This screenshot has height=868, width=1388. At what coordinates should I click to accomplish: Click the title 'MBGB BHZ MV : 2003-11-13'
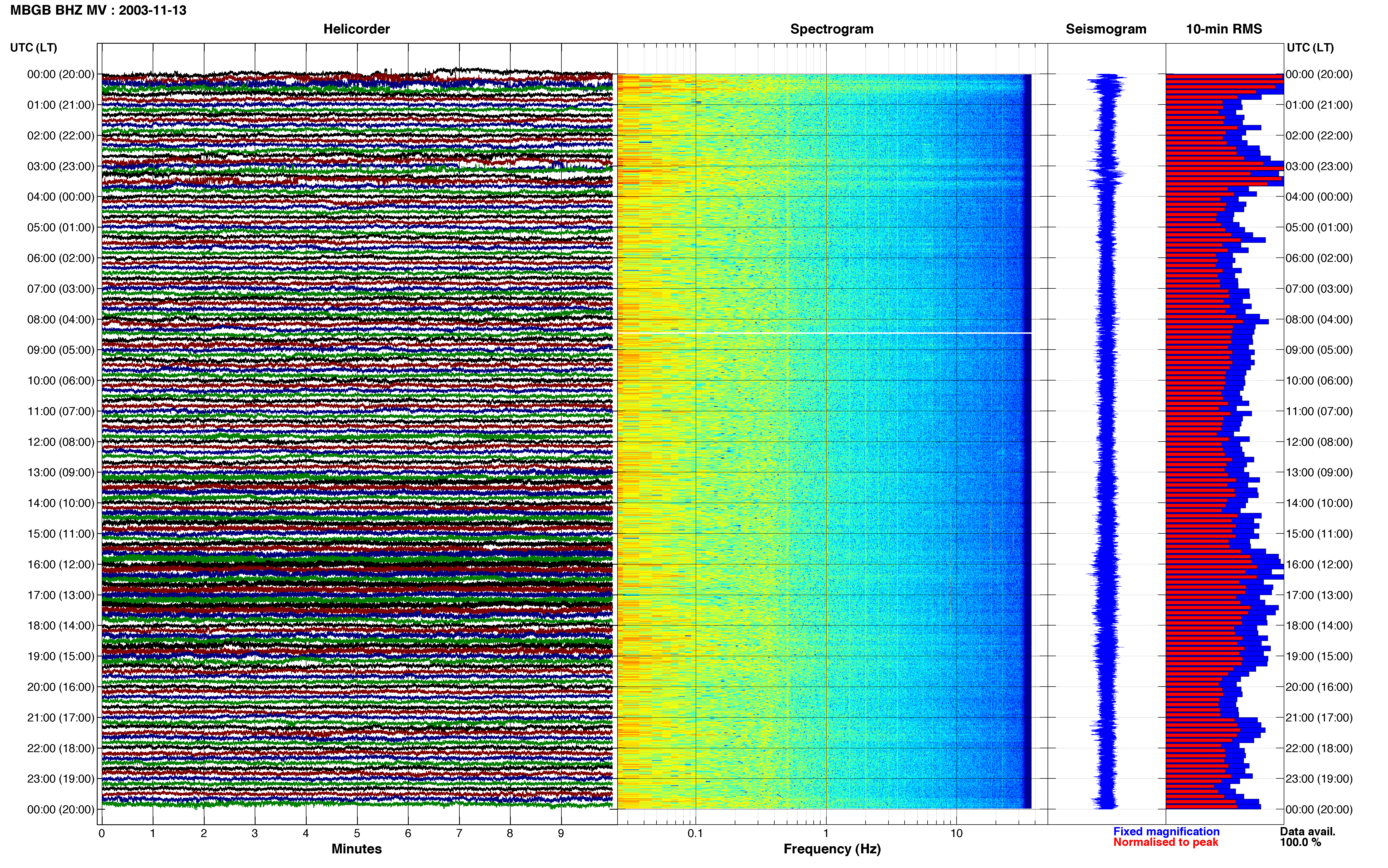point(98,10)
